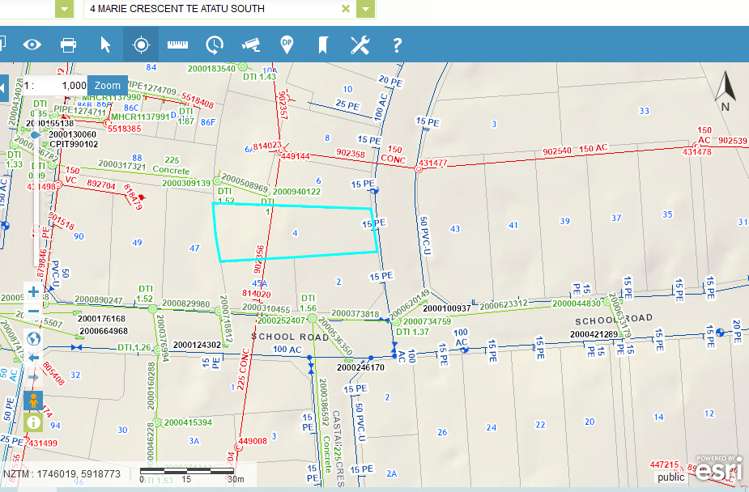Click the Print icon in toolbar
749x492 pixels.
pos(68,45)
